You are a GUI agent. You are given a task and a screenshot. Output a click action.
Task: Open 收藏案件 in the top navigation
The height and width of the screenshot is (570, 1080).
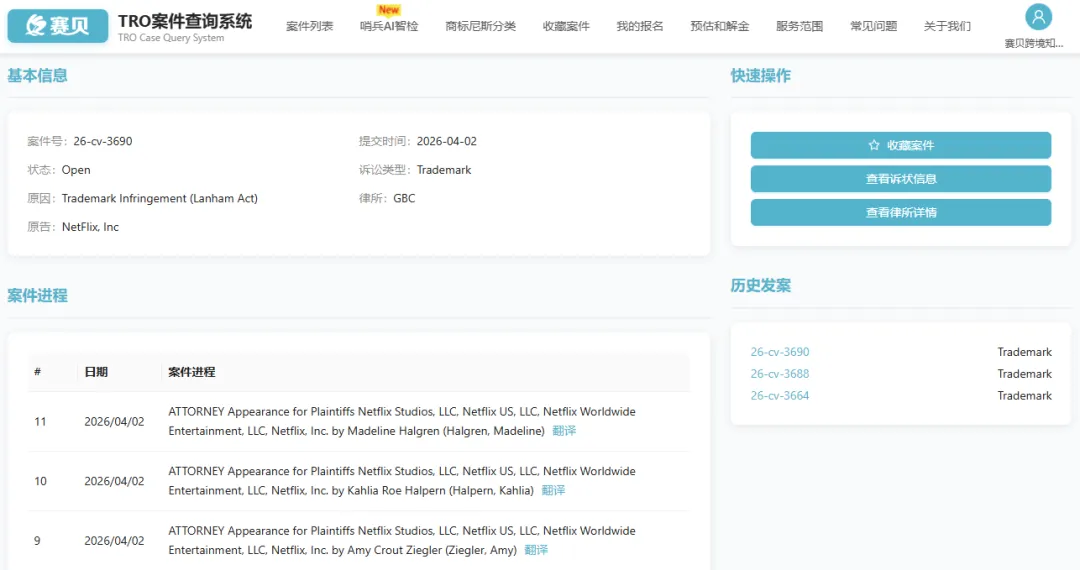pos(566,26)
